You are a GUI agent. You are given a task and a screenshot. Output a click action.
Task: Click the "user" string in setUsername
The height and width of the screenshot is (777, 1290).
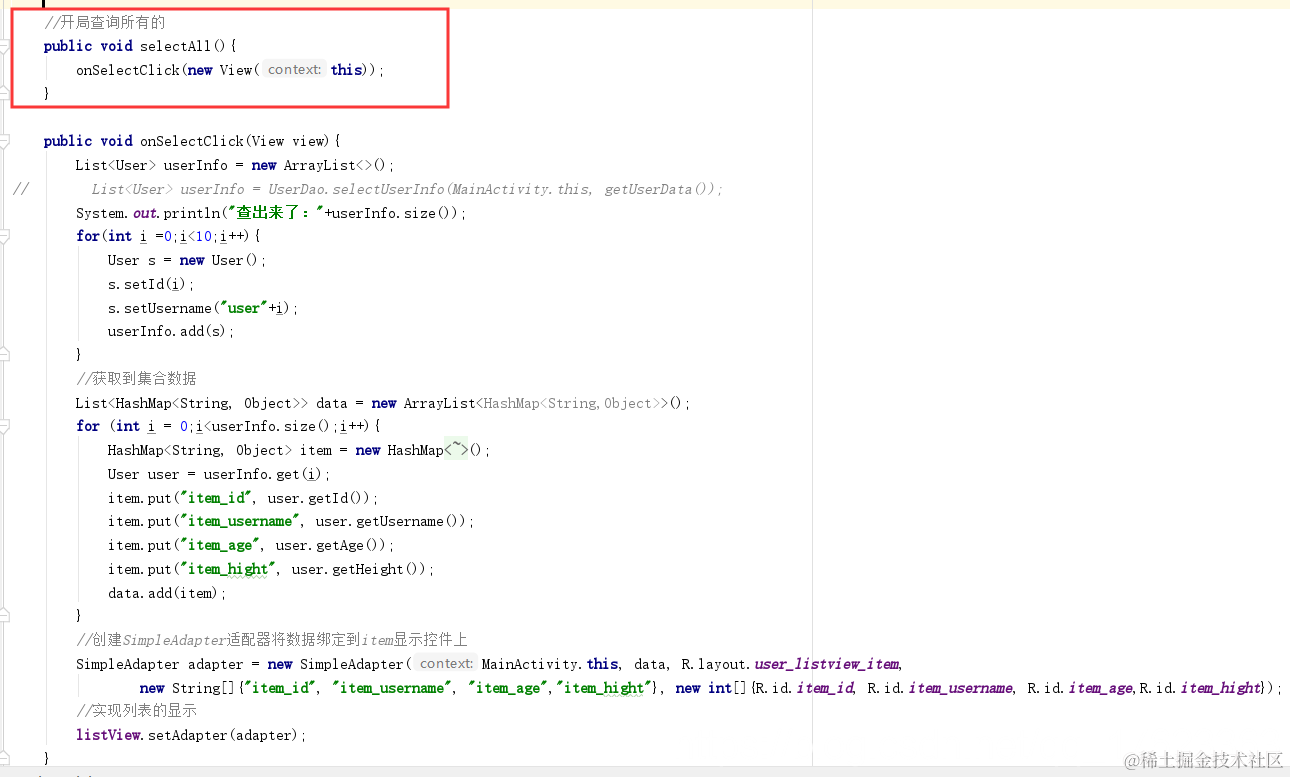[244, 308]
